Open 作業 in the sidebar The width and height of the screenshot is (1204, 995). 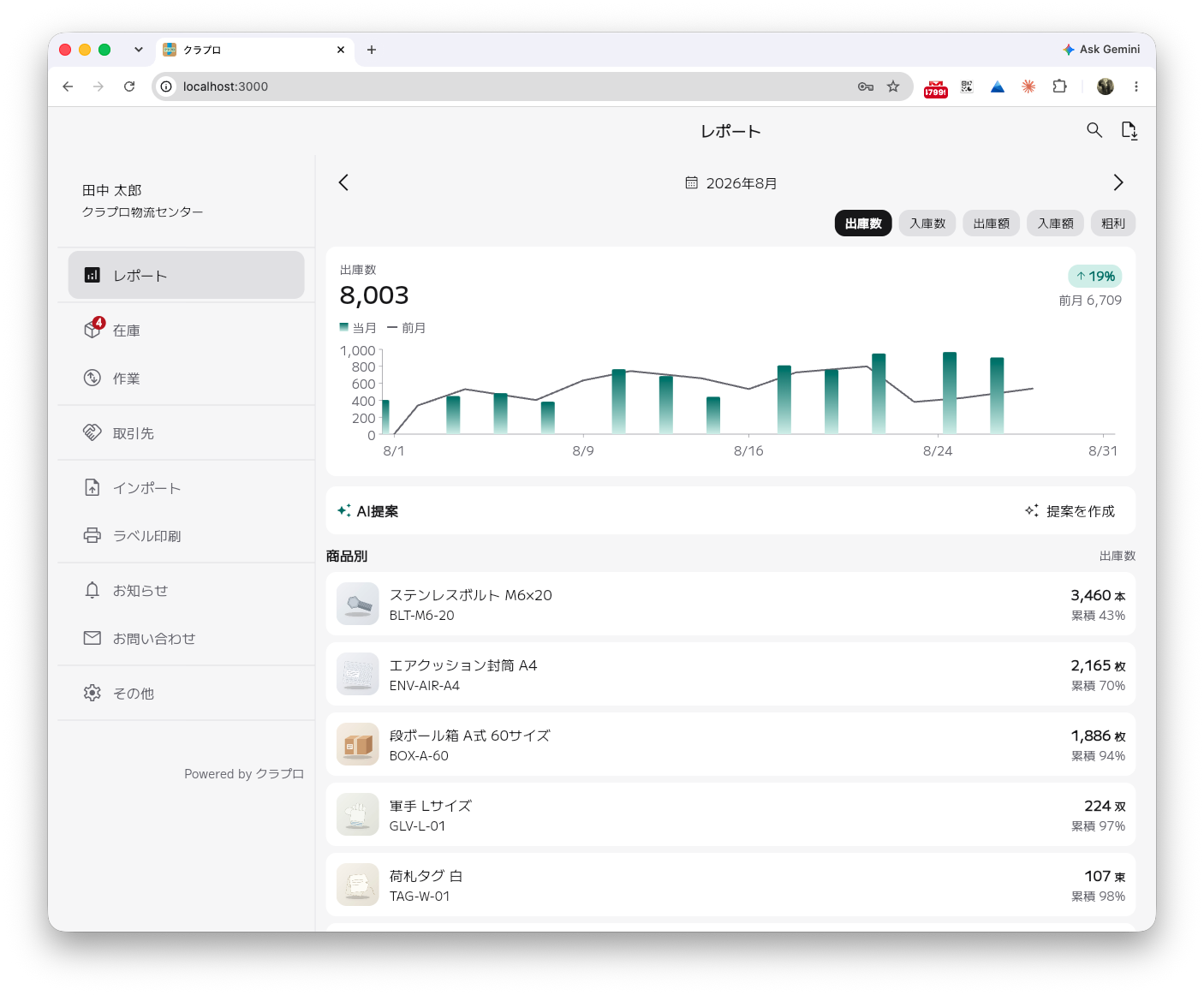186,378
